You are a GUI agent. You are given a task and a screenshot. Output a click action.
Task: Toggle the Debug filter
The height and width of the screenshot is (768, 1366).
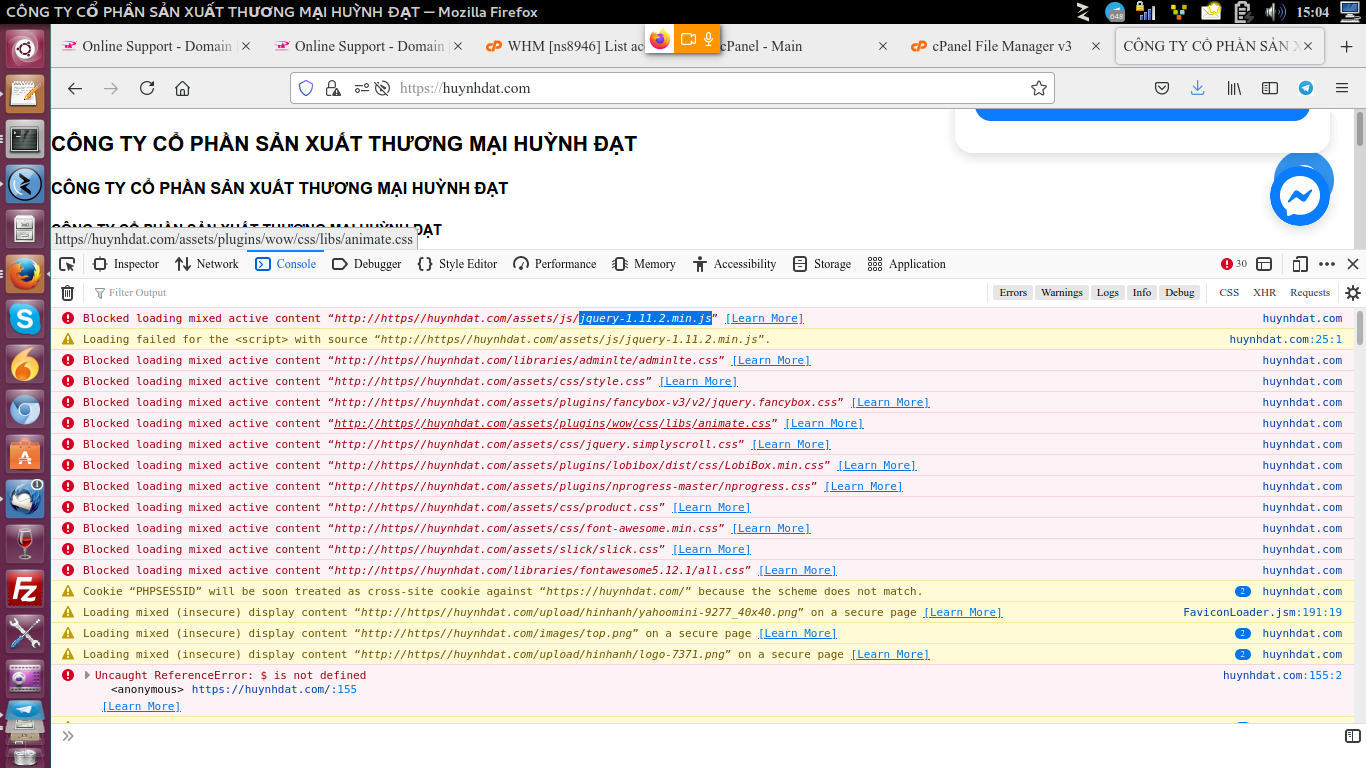(x=1180, y=292)
